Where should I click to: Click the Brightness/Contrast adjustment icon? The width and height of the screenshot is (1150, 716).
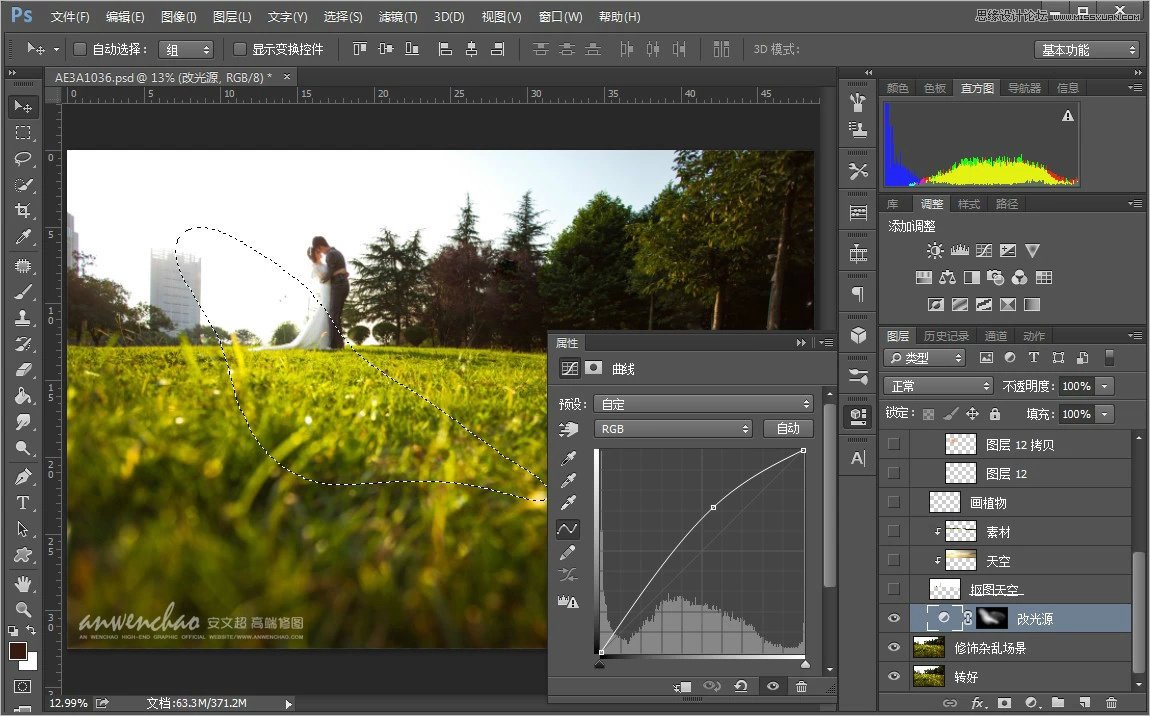click(x=934, y=251)
